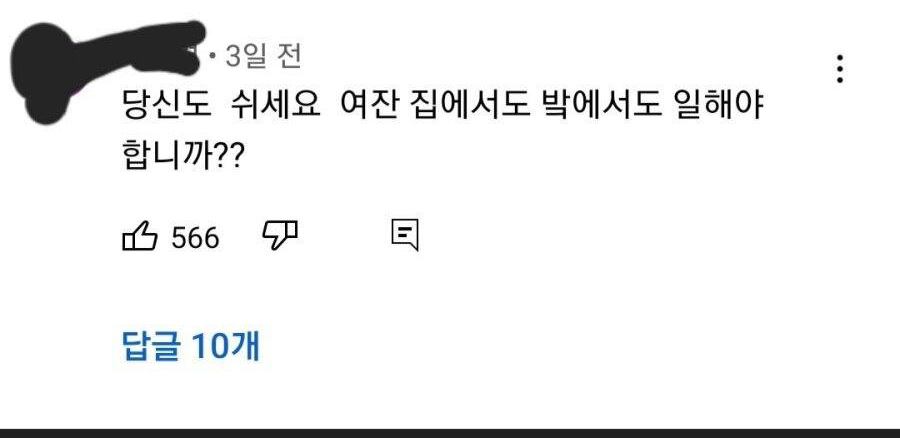Click the 566 like count

(x=195, y=238)
